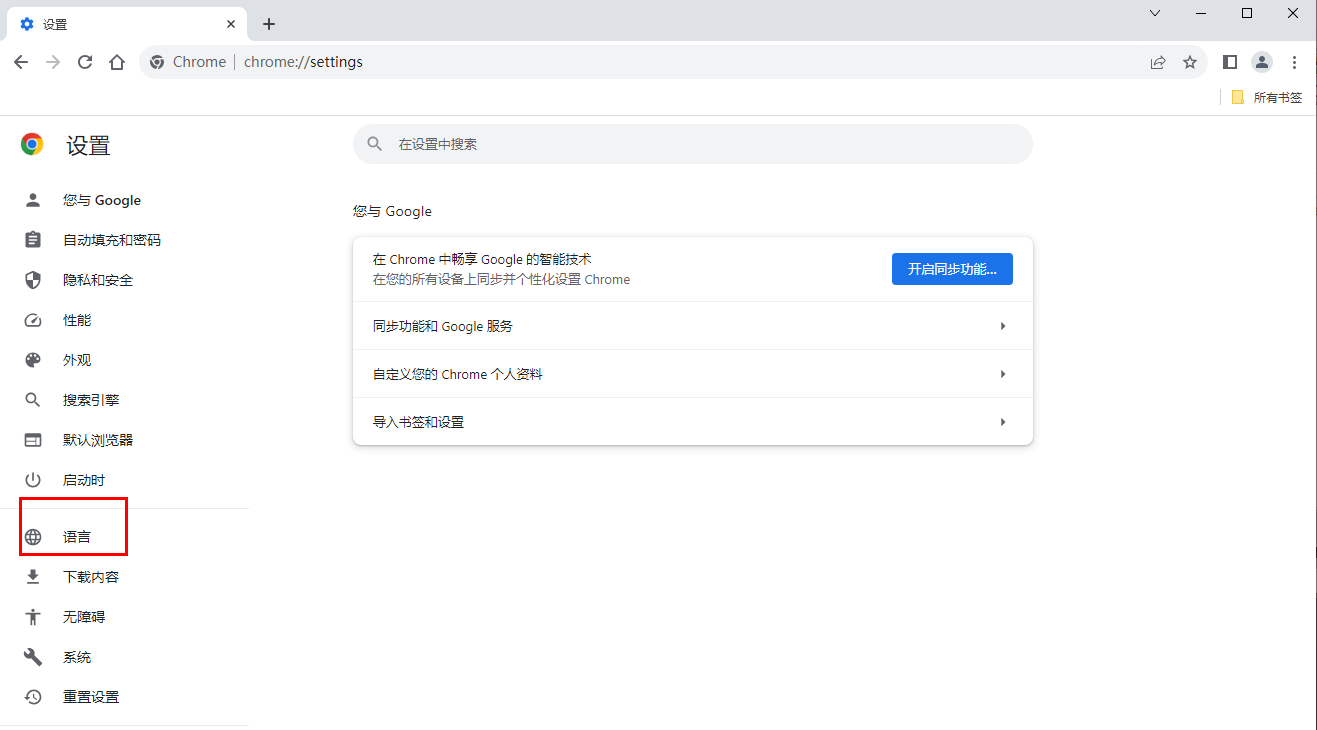1317x730 pixels.
Task: Bookmark this page with star icon
Action: tap(1190, 62)
